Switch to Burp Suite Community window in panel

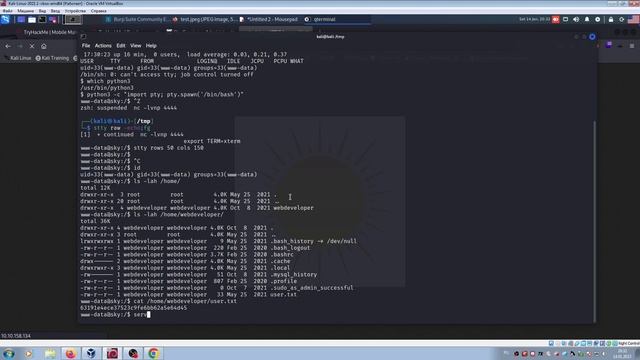point(137,19)
